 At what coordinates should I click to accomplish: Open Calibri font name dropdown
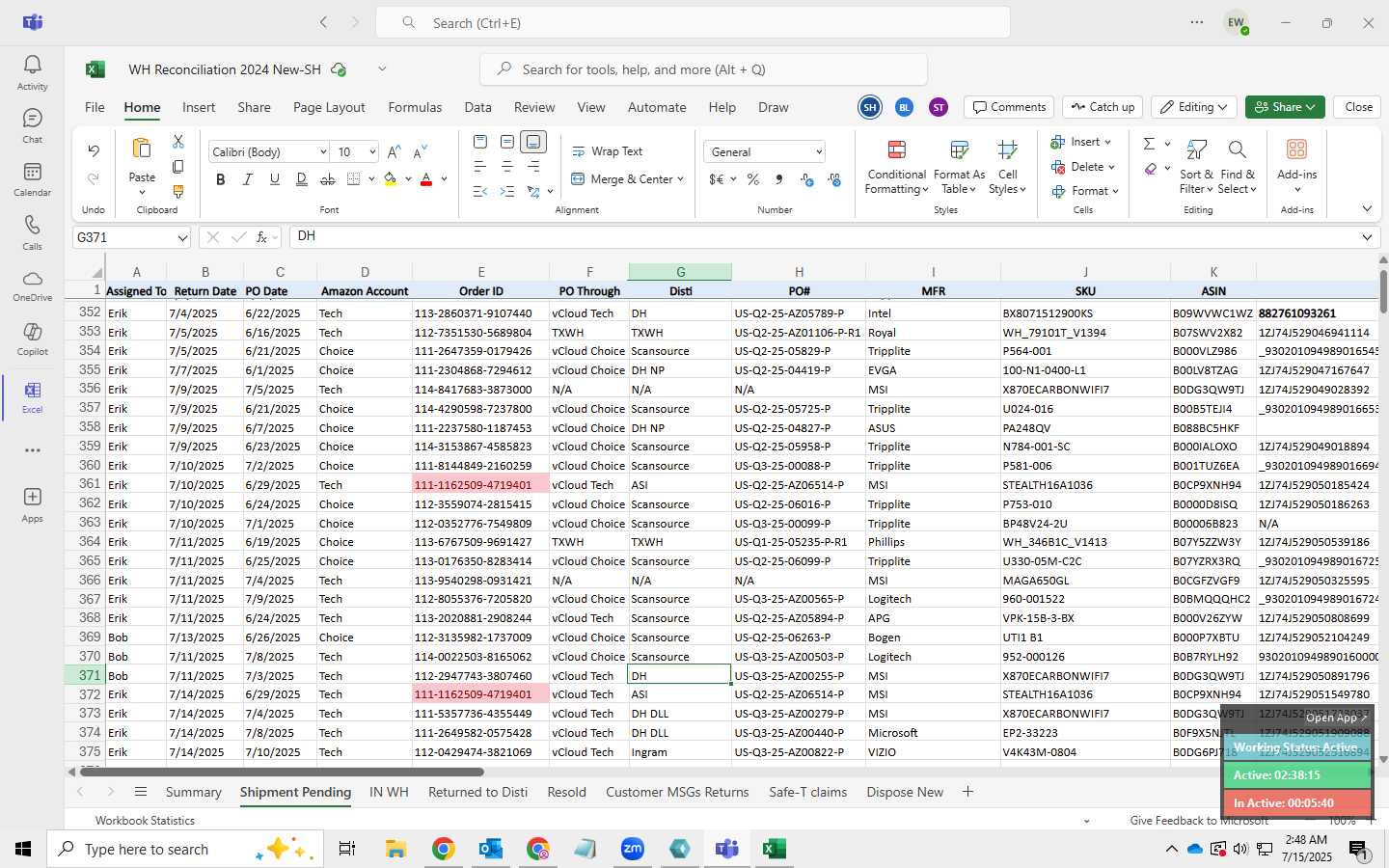click(323, 152)
